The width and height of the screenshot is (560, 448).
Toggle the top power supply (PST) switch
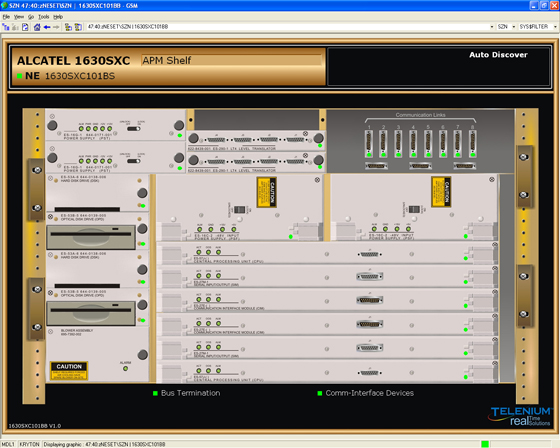(x=134, y=129)
